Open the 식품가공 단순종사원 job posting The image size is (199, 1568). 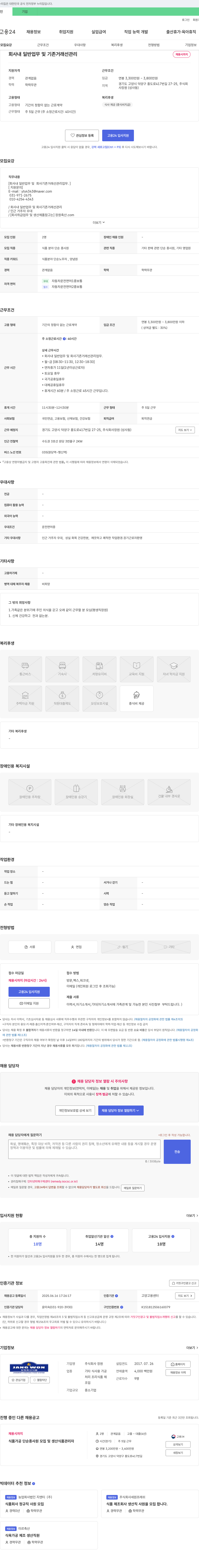pyautogui.click(x=41, y=1441)
